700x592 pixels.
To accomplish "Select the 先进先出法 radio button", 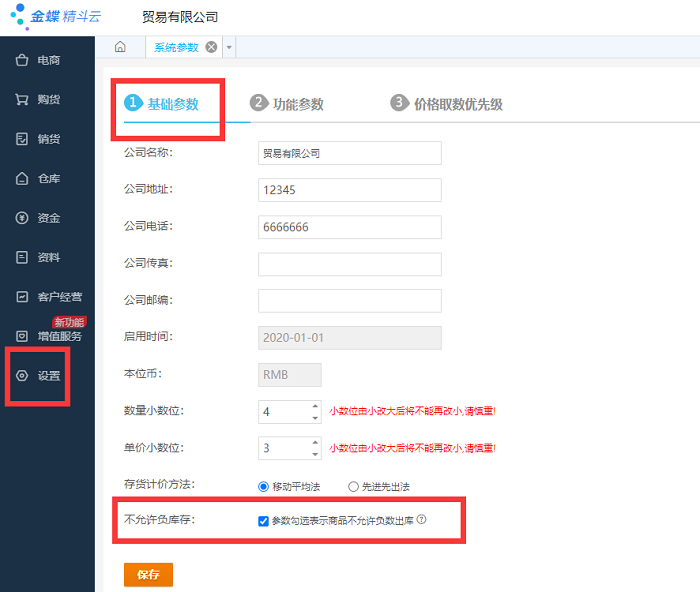I will tap(353, 487).
